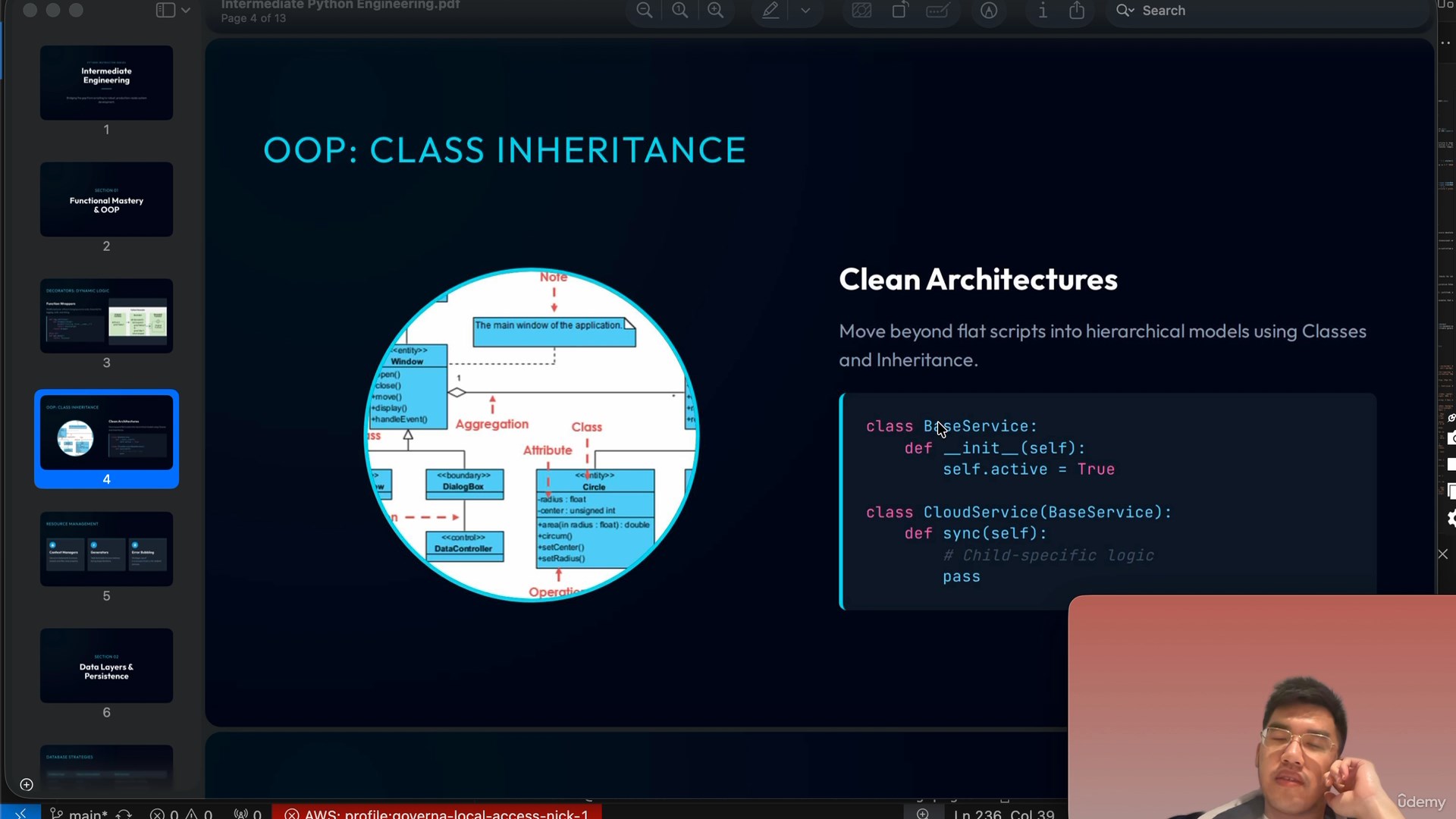Show forwarded ports in status bar
This screenshot has height=819, width=1456.
[x=248, y=814]
